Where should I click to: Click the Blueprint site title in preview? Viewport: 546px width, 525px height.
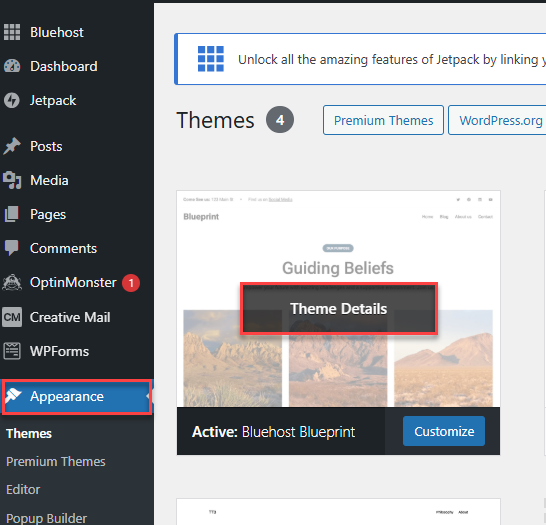[201, 217]
